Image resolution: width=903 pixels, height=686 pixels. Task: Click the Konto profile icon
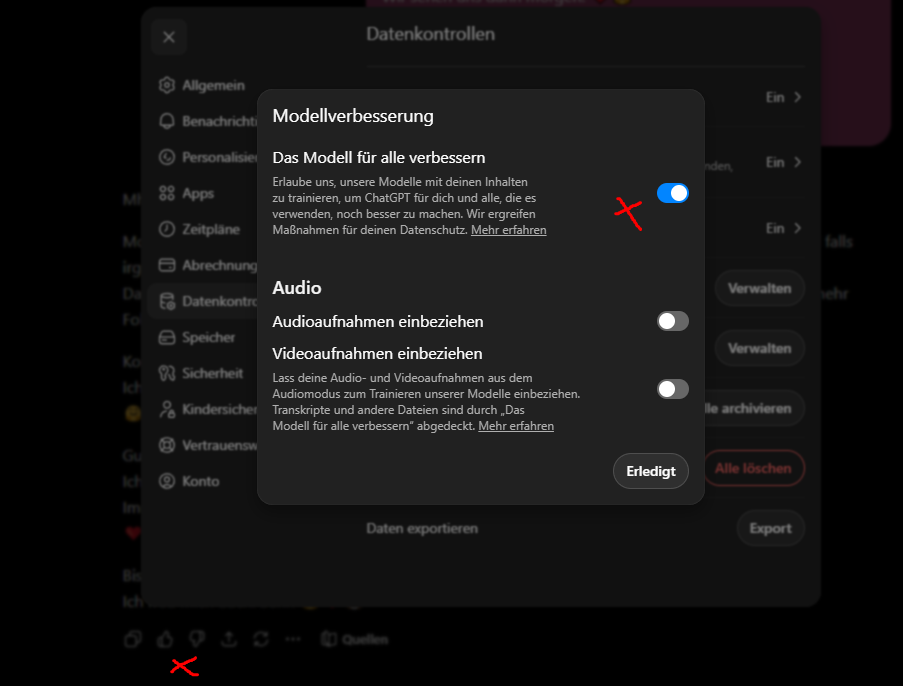pos(167,482)
